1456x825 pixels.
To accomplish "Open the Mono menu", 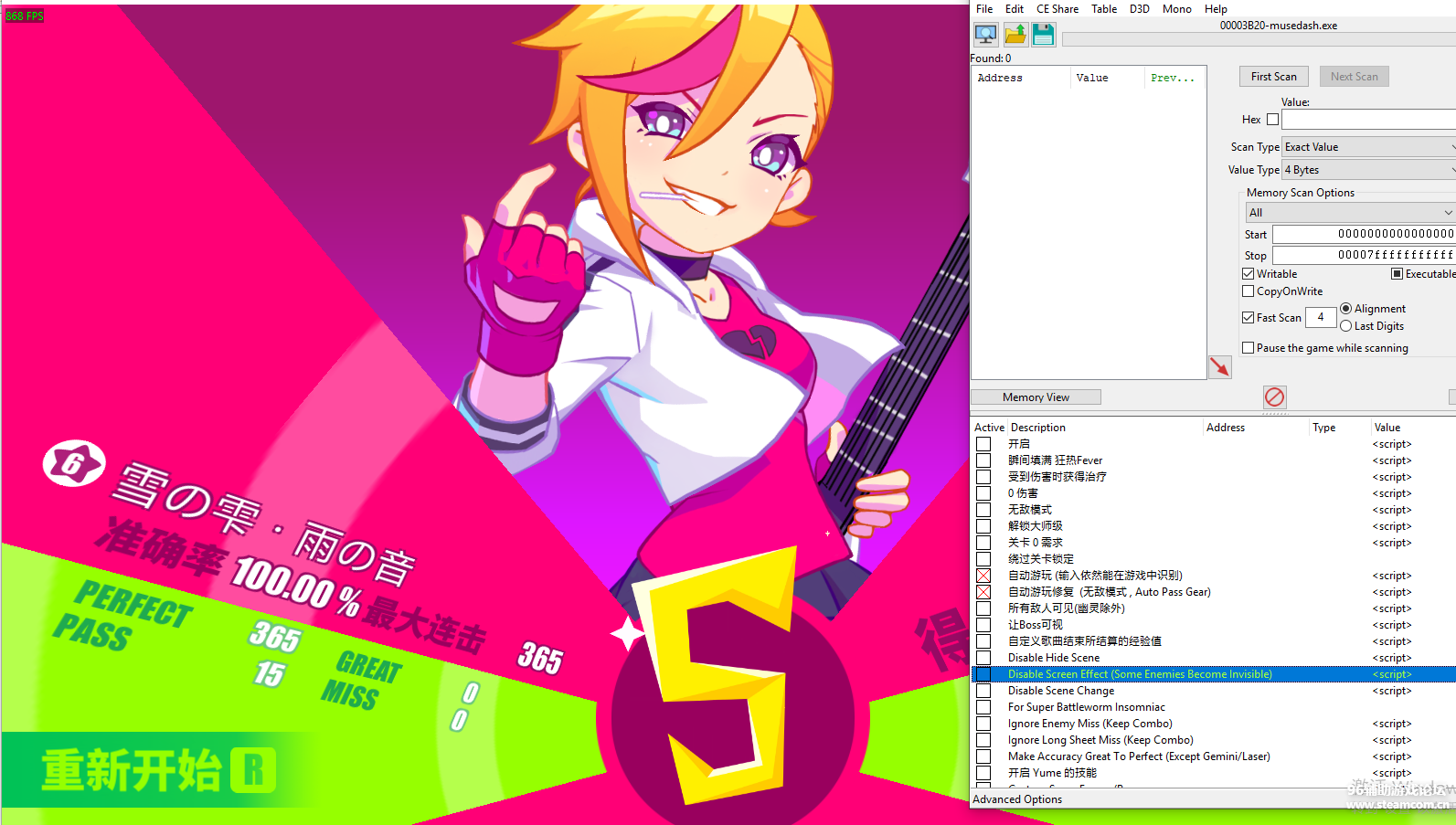I will (x=1177, y=9).
